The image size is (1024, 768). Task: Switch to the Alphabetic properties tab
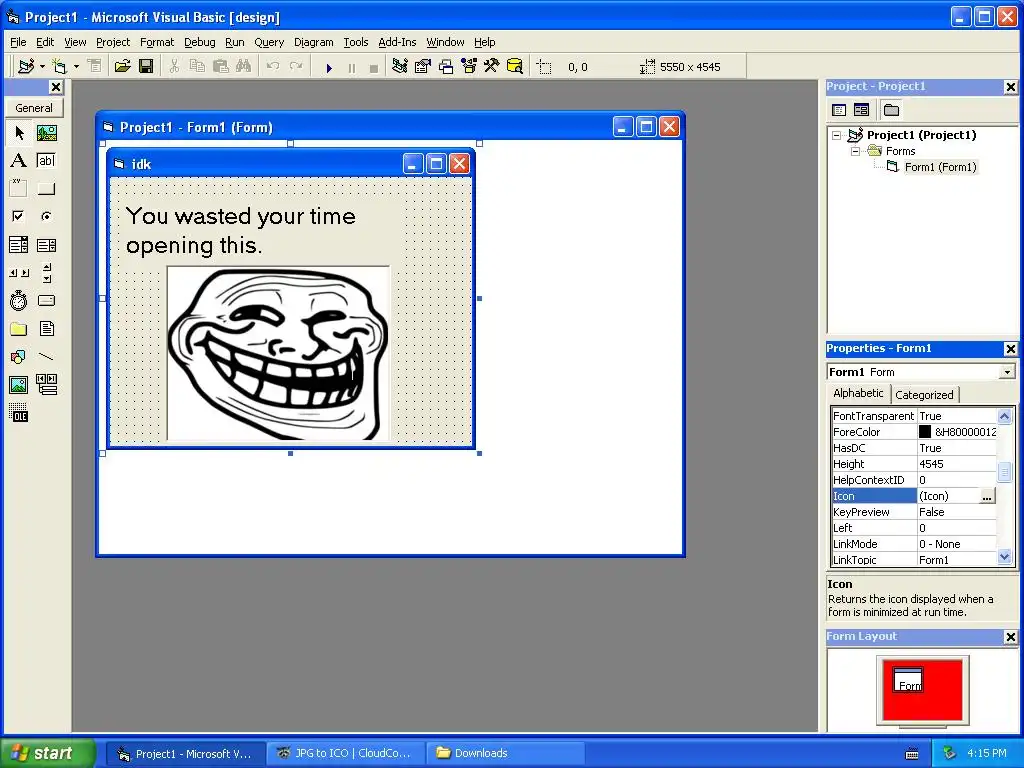point(858,392)
